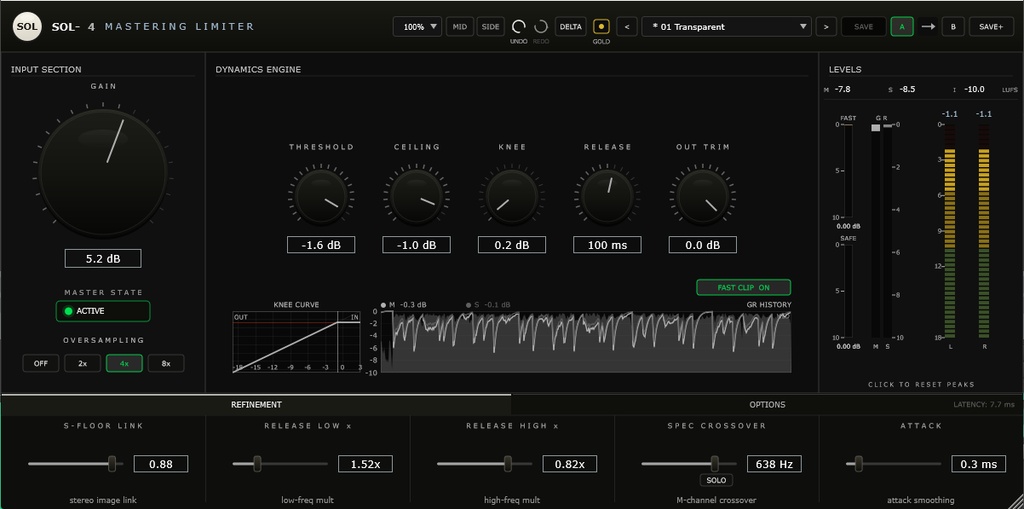Screen dimensions: 1024x509
Task: Click the crossover 638 Hz field
Action: click(x=774, y=464)
